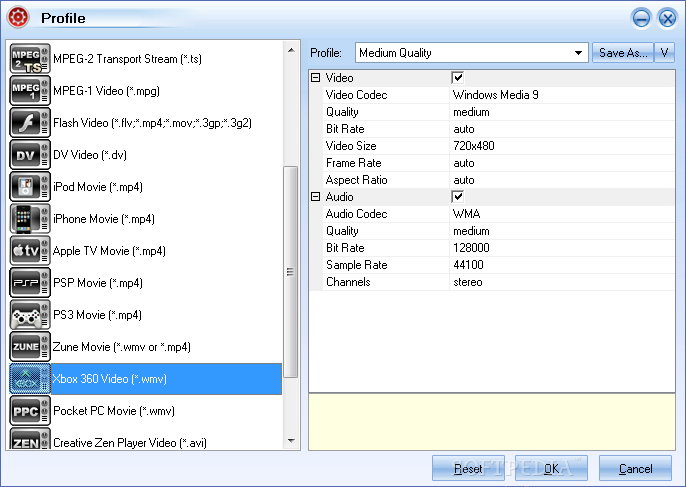Click the format list scrollbar thumb

(x=290, y=272)
